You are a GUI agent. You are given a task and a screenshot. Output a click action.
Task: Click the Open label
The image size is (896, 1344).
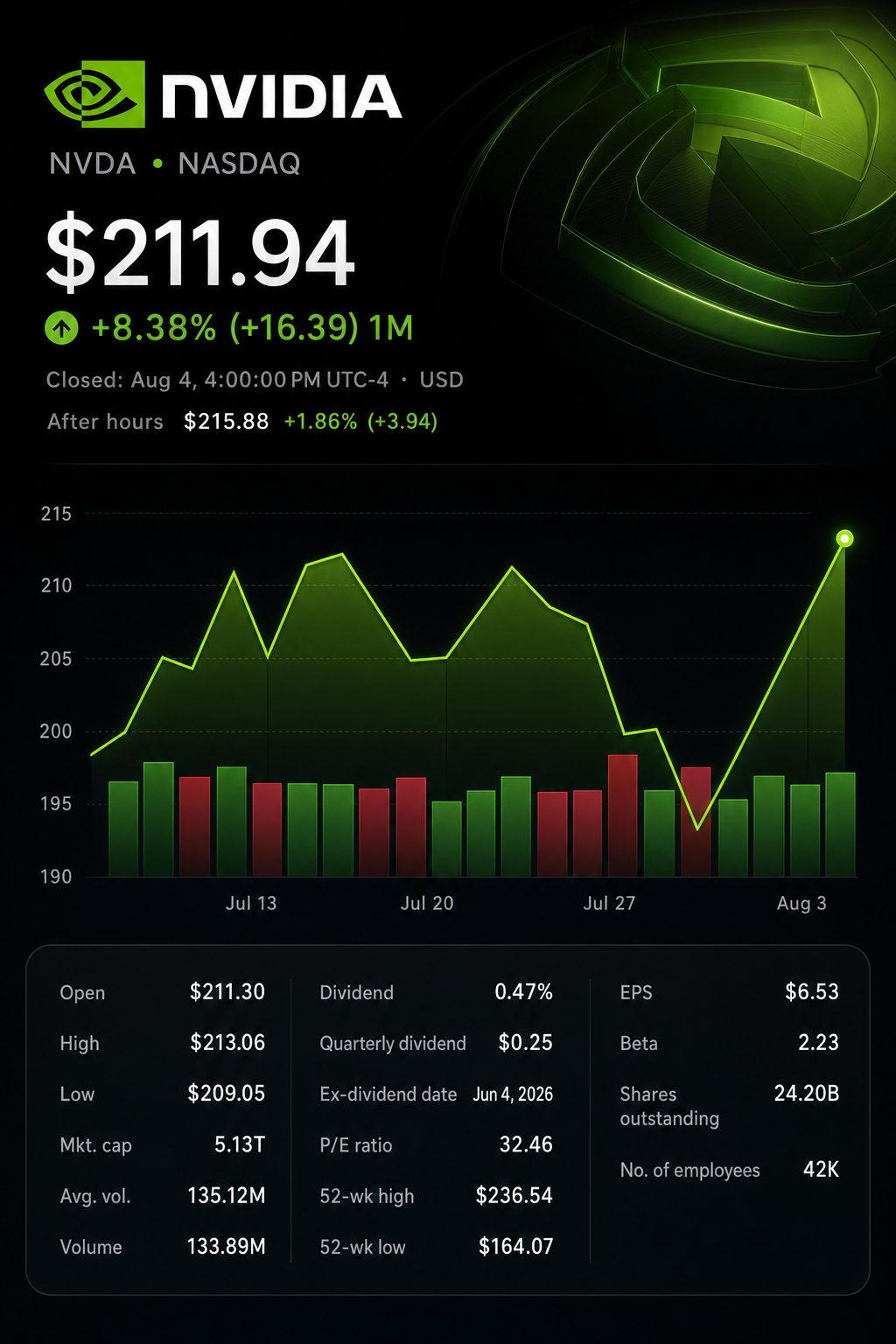point(82,992)
